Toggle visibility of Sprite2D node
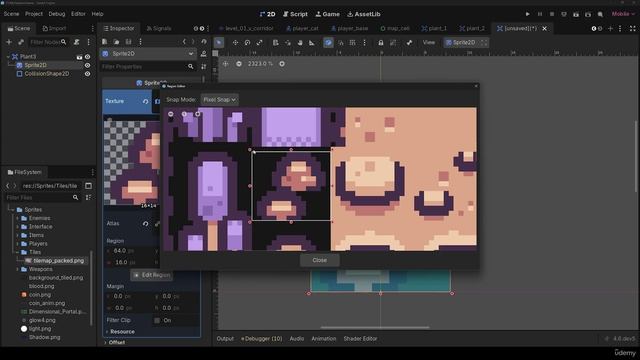Screen dimensions: 640x360 (x=87, y=65)
